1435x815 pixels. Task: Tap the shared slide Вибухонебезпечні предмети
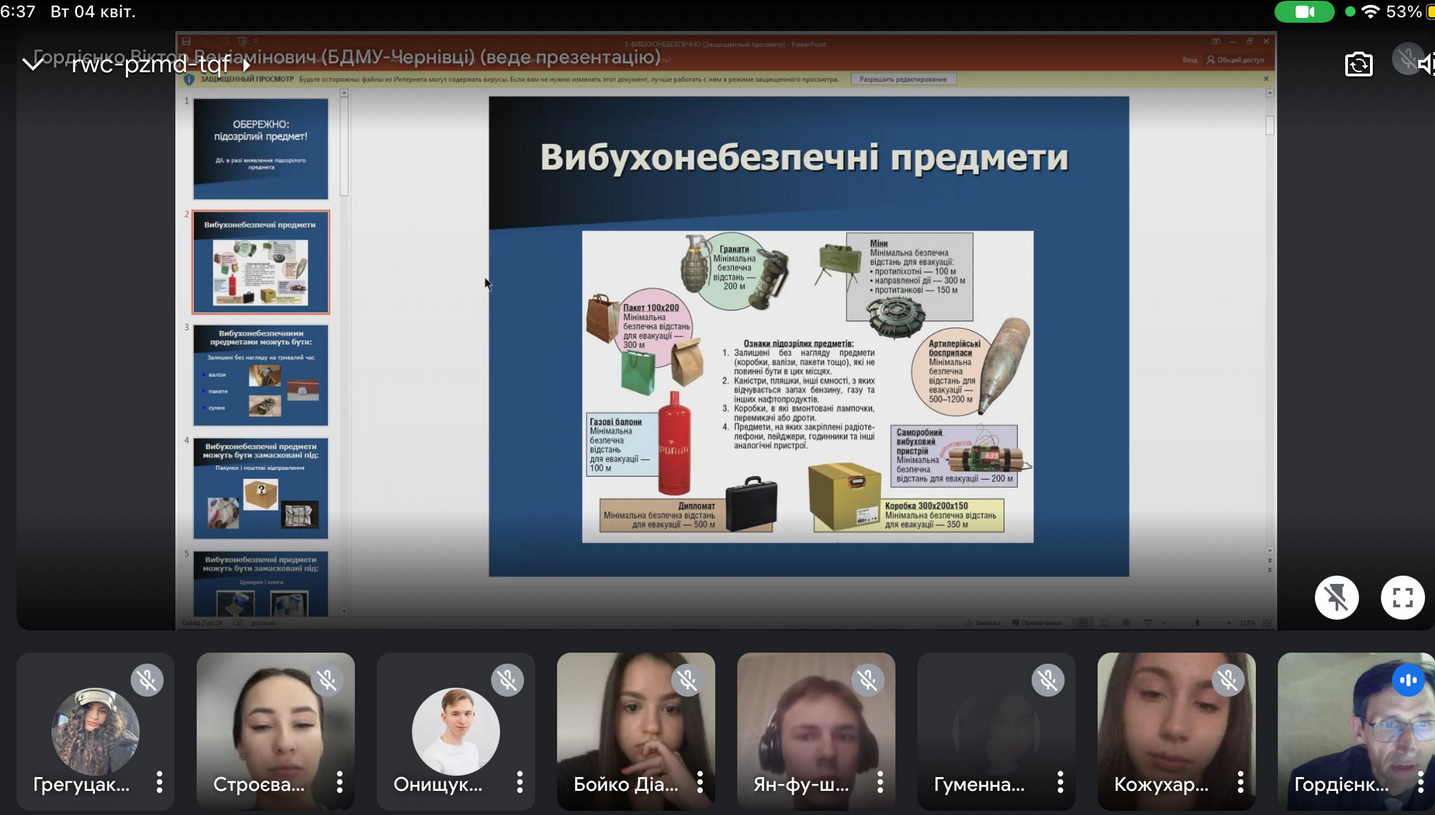pyautogui.click(x=808, y=336)
